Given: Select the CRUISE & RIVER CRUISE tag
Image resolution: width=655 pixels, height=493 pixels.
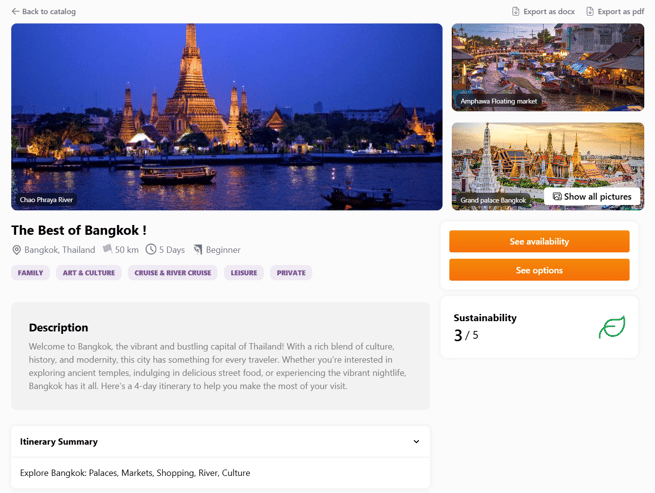Looking at the screenshot, I should click(x=173, y=273).
